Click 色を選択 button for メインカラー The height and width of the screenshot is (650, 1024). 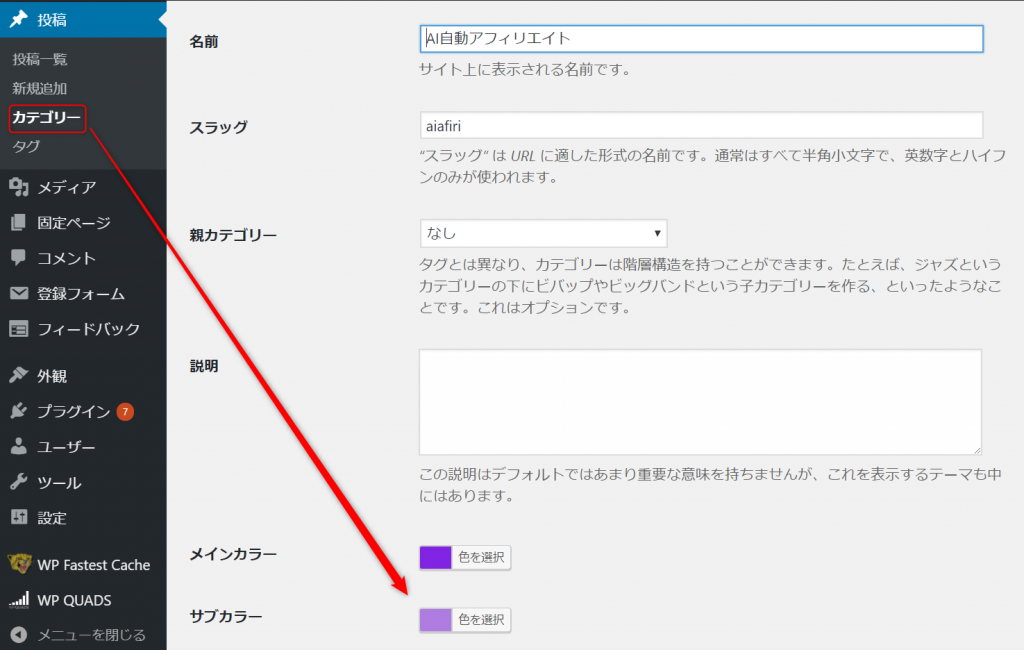coord(481,558)
